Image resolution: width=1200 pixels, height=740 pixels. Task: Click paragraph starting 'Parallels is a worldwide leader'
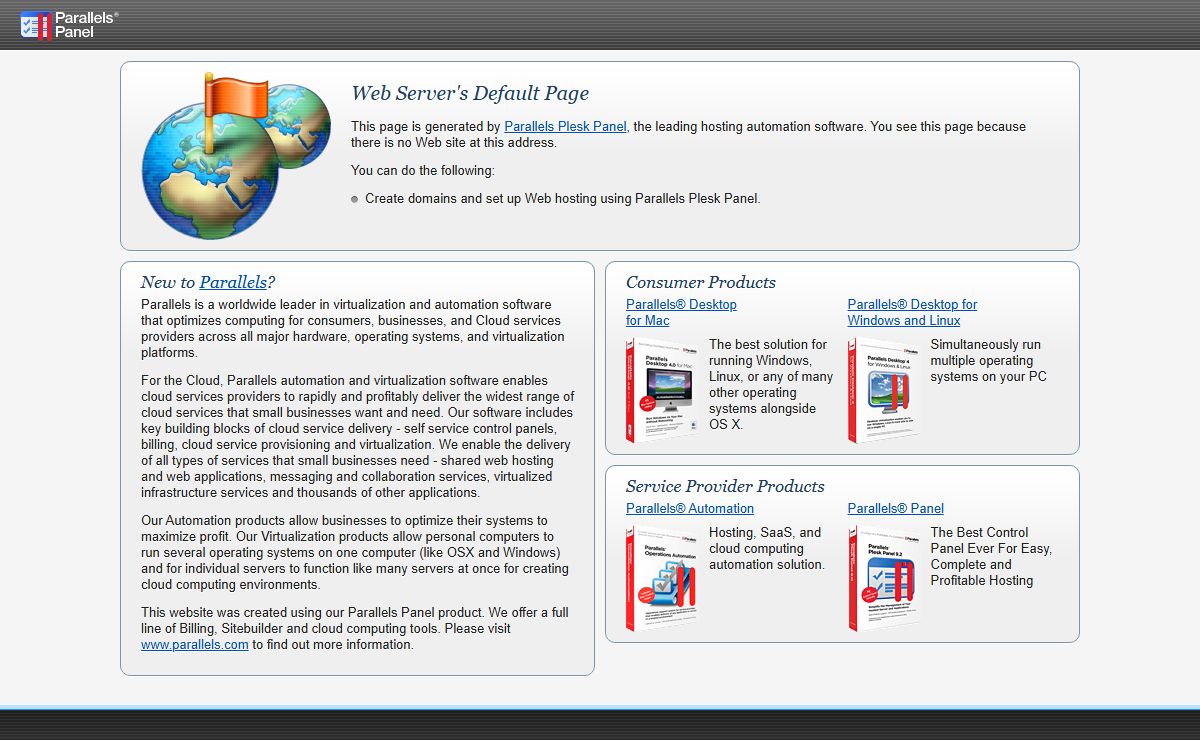(353, 328)
